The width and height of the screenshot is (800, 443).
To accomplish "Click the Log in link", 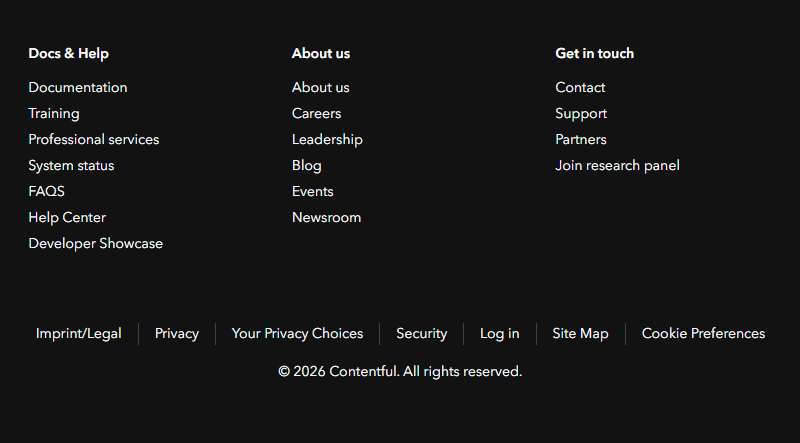I will [x=499, y=334].
